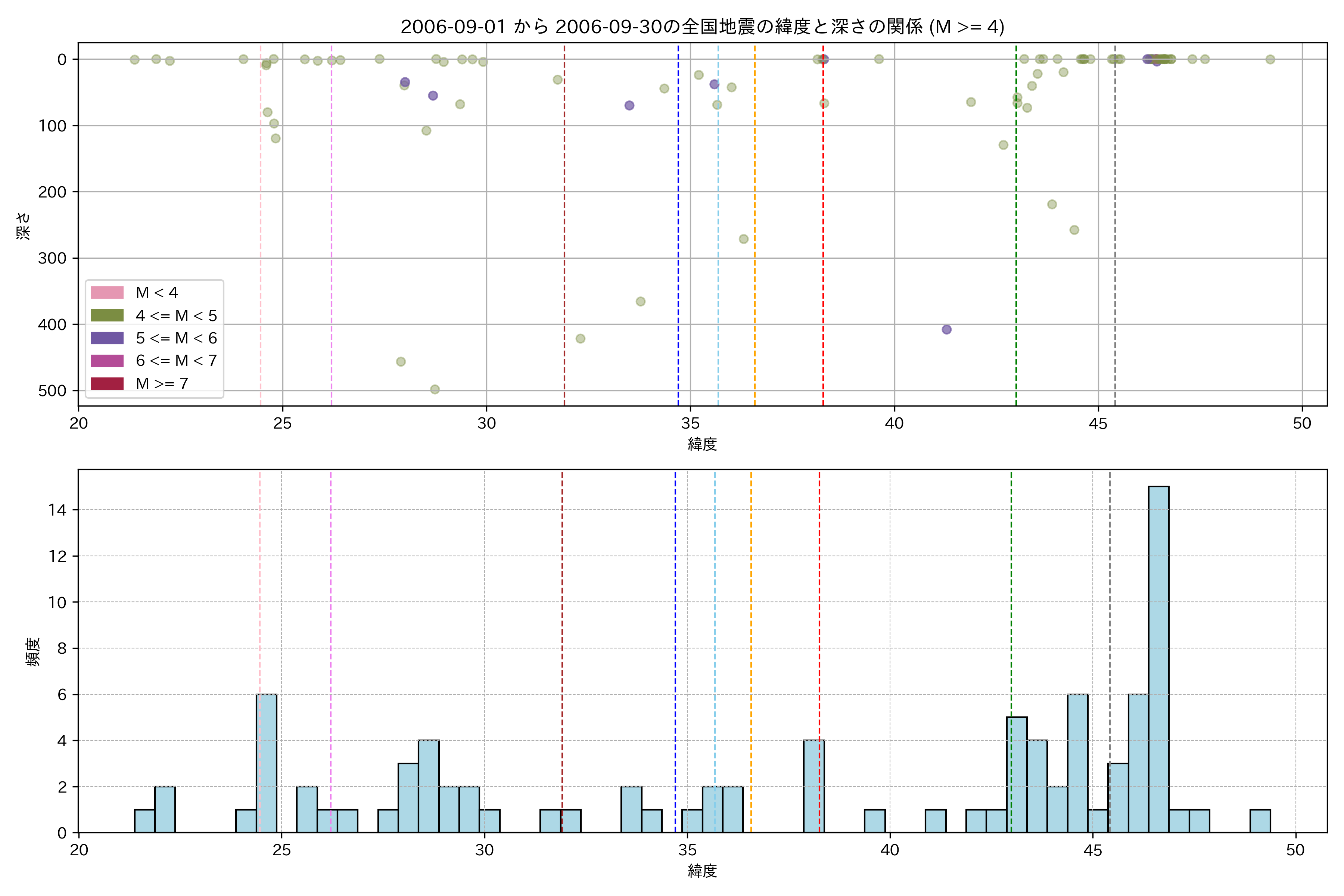This screenshot has width=1344, height=896.
Task: Click the purple 5 <= M < 6 swatch
Action: pos(108,338)
